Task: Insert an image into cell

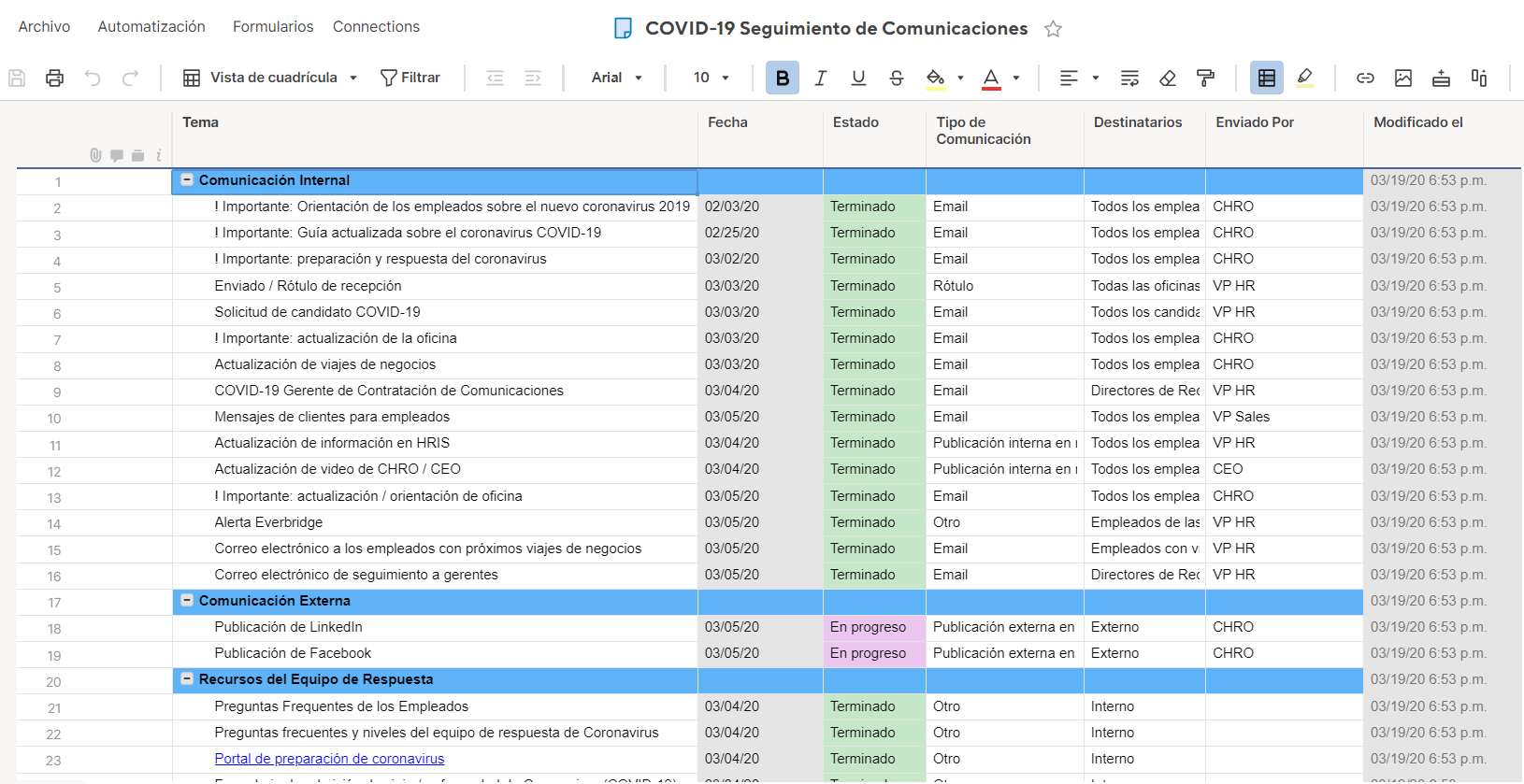Action: 1403,78
